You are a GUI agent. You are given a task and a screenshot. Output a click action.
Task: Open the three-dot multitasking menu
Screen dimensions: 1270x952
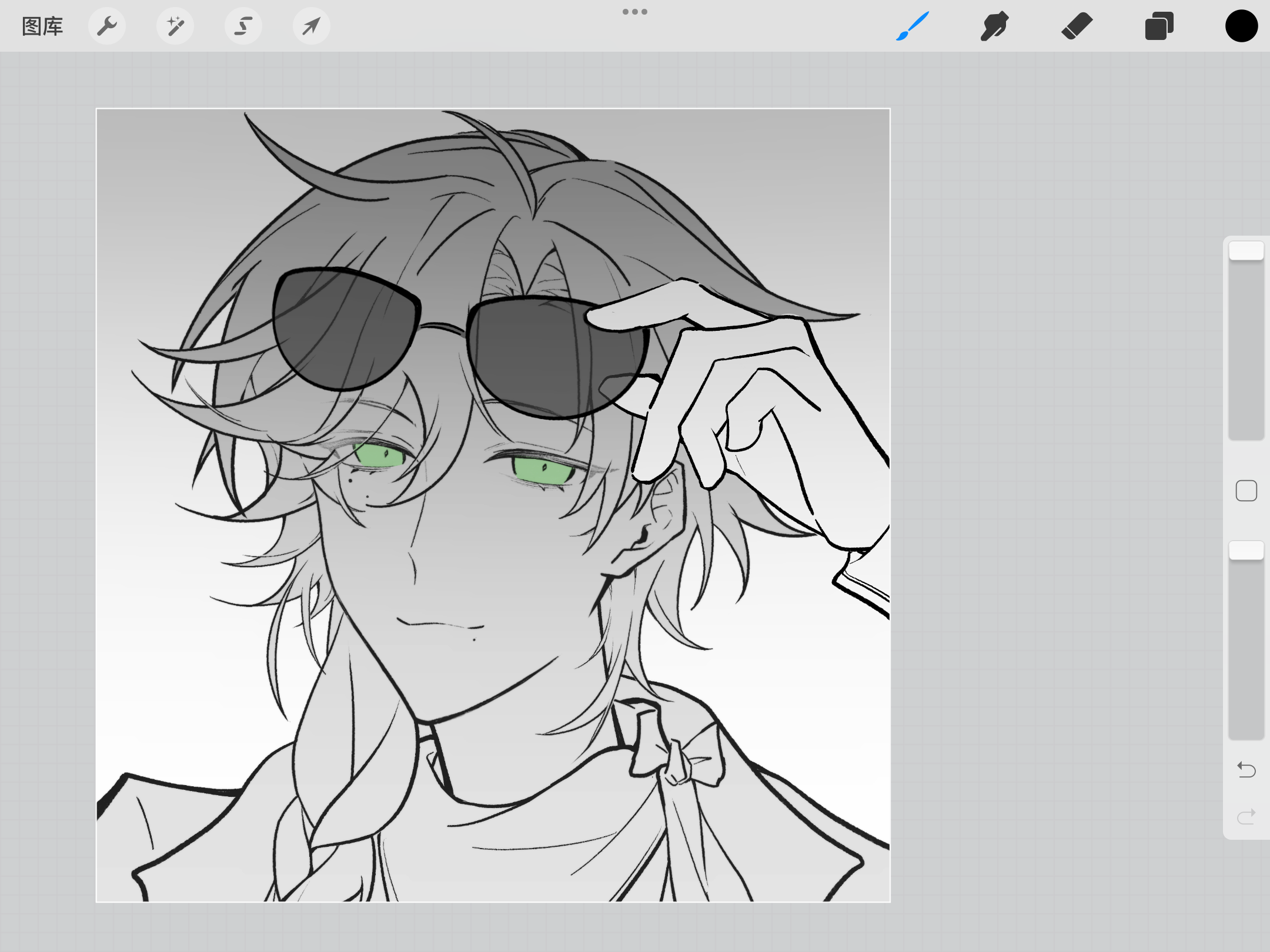pyautogui.click(x=635, y=12)
